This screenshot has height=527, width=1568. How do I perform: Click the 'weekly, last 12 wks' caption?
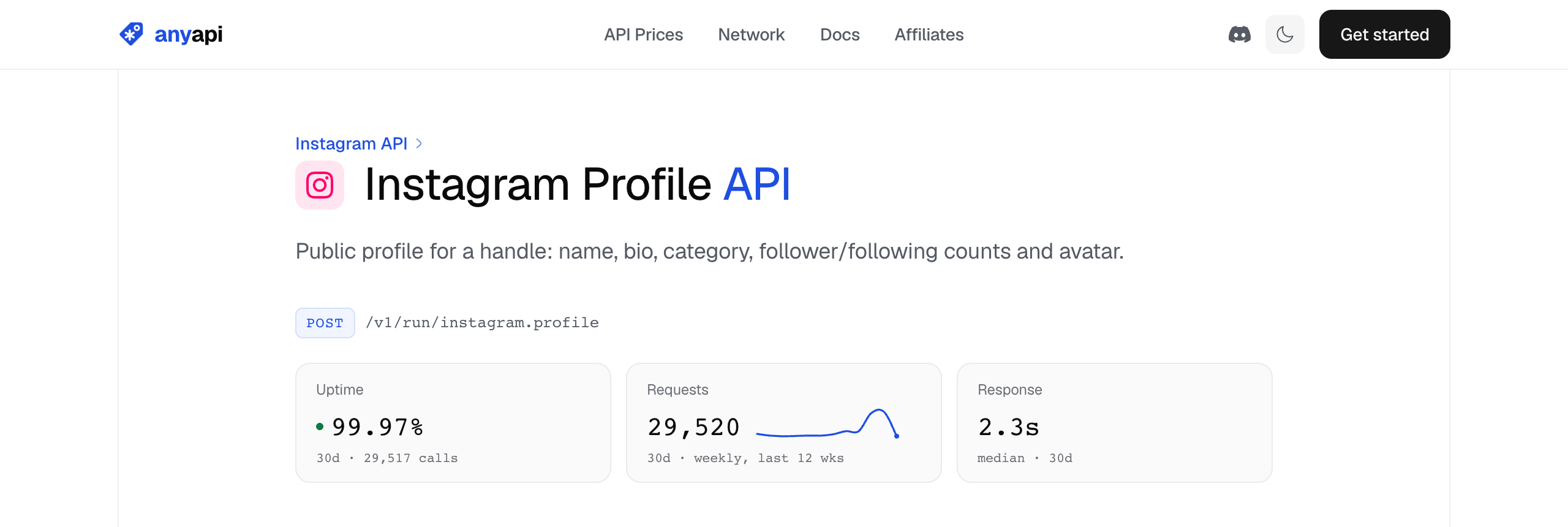pos(769,458)
